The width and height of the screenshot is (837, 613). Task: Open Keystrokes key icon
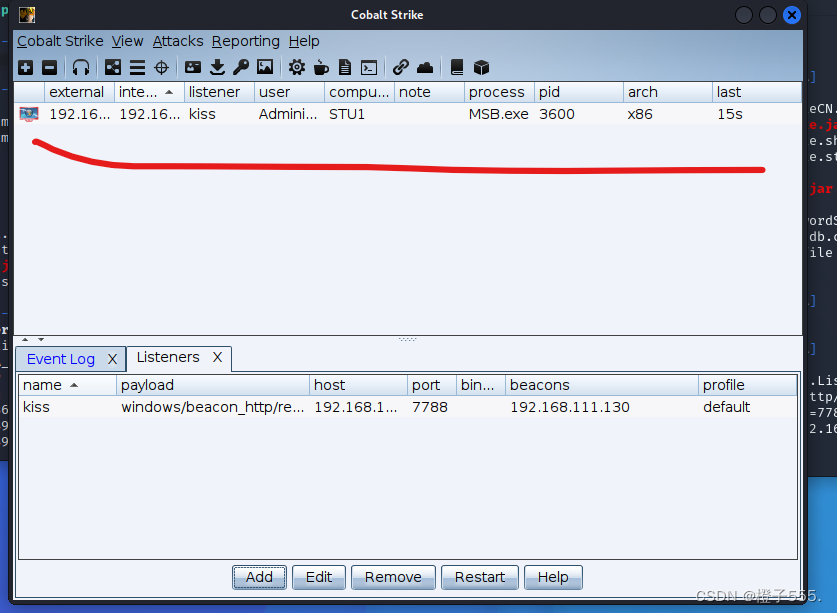[x=241, y=67]
